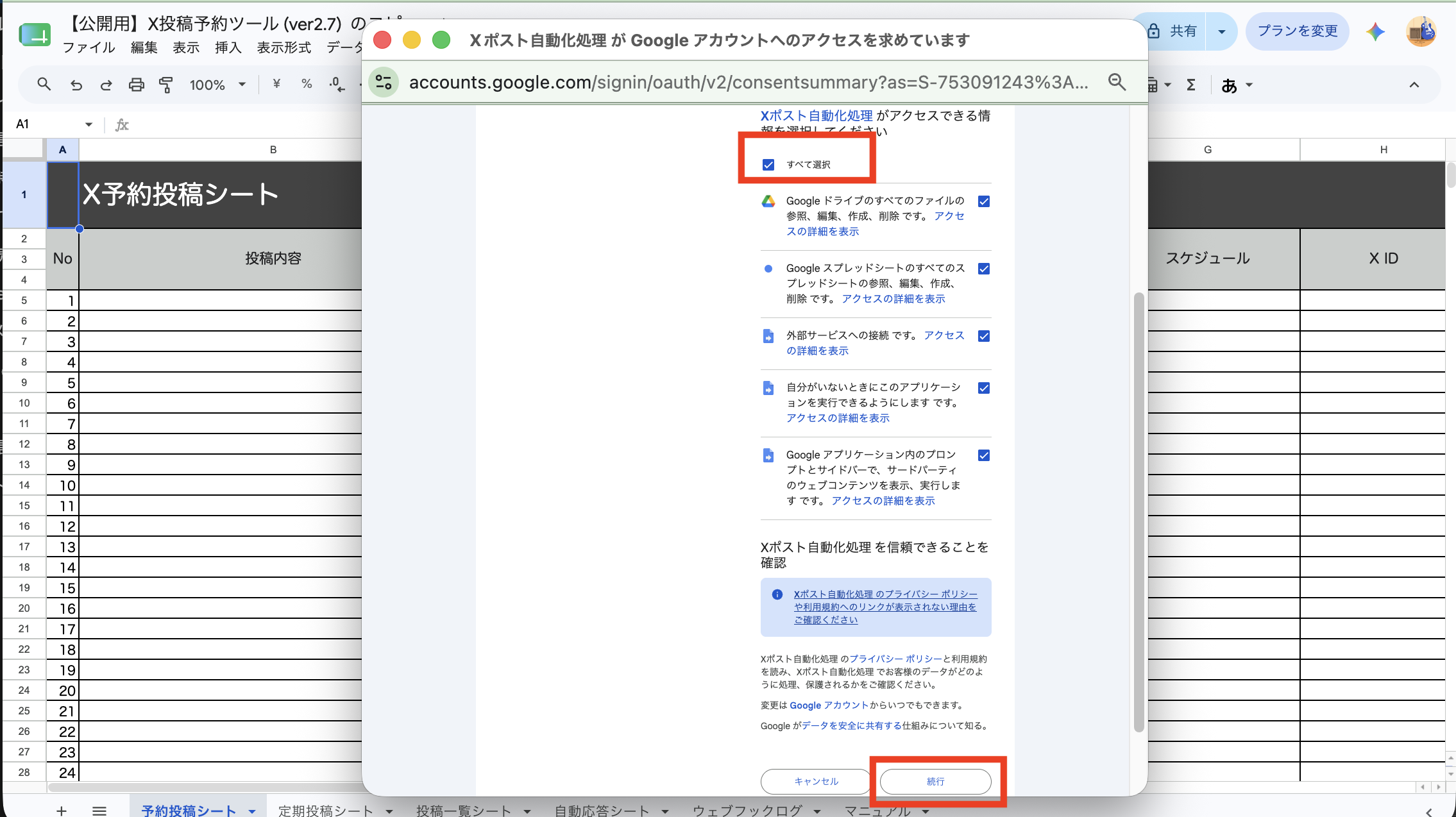Open the name box dropdown arrow
Screen dimensions: 1456x817
(89, 124)
